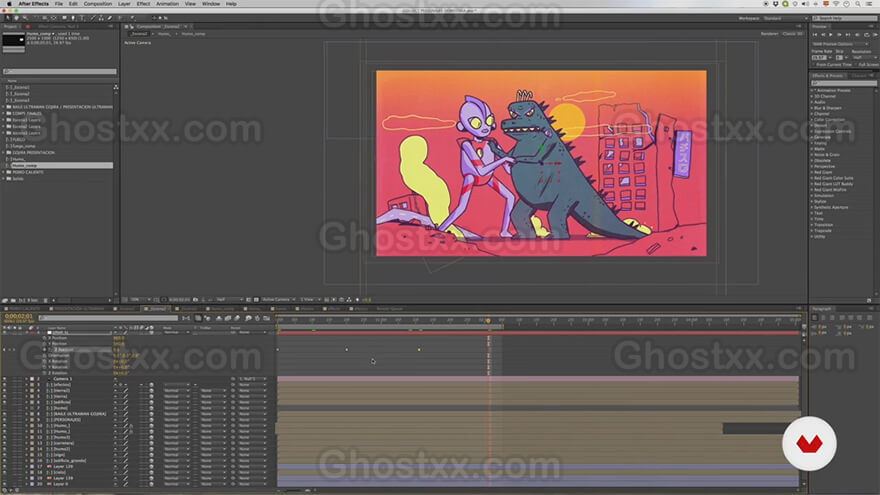
Task: Toggle the Preview panel loop option icon
Action: point(866,35)
